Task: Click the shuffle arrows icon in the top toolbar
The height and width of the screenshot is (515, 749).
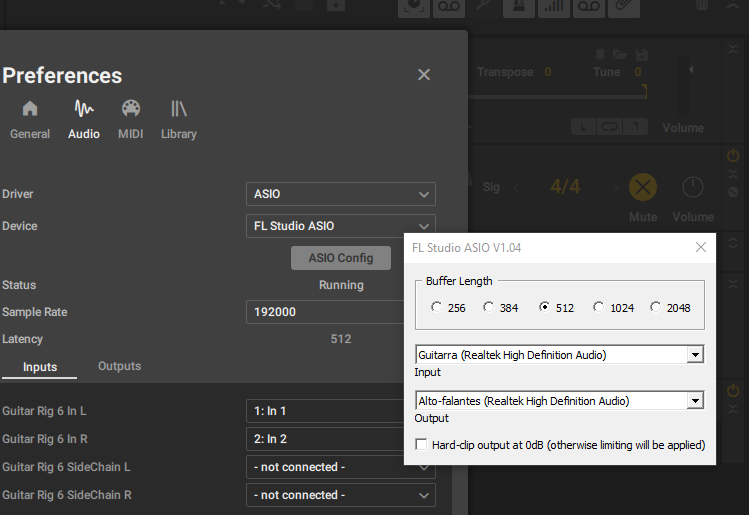Action: click(272, 4)
